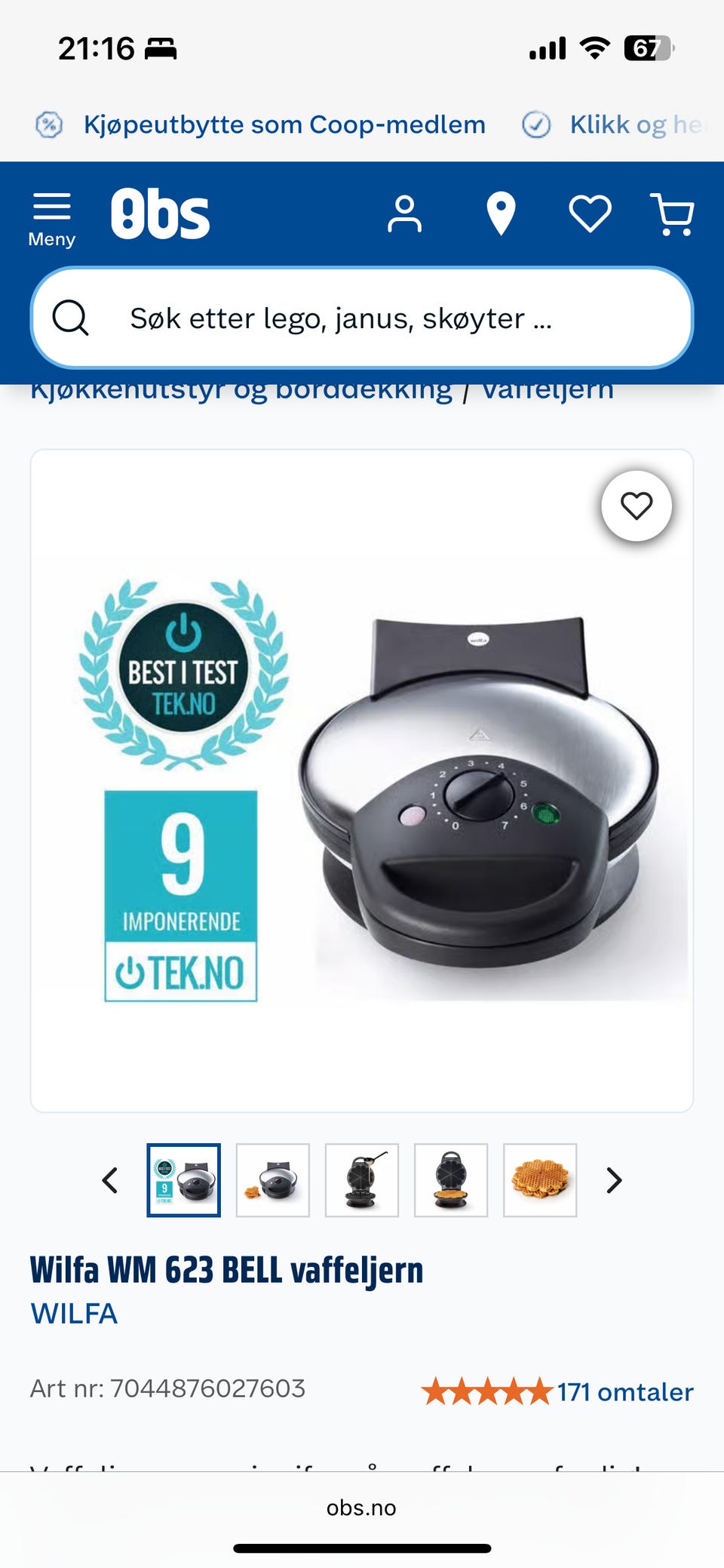Toggle favorite heart on product image

click(637, 506)
